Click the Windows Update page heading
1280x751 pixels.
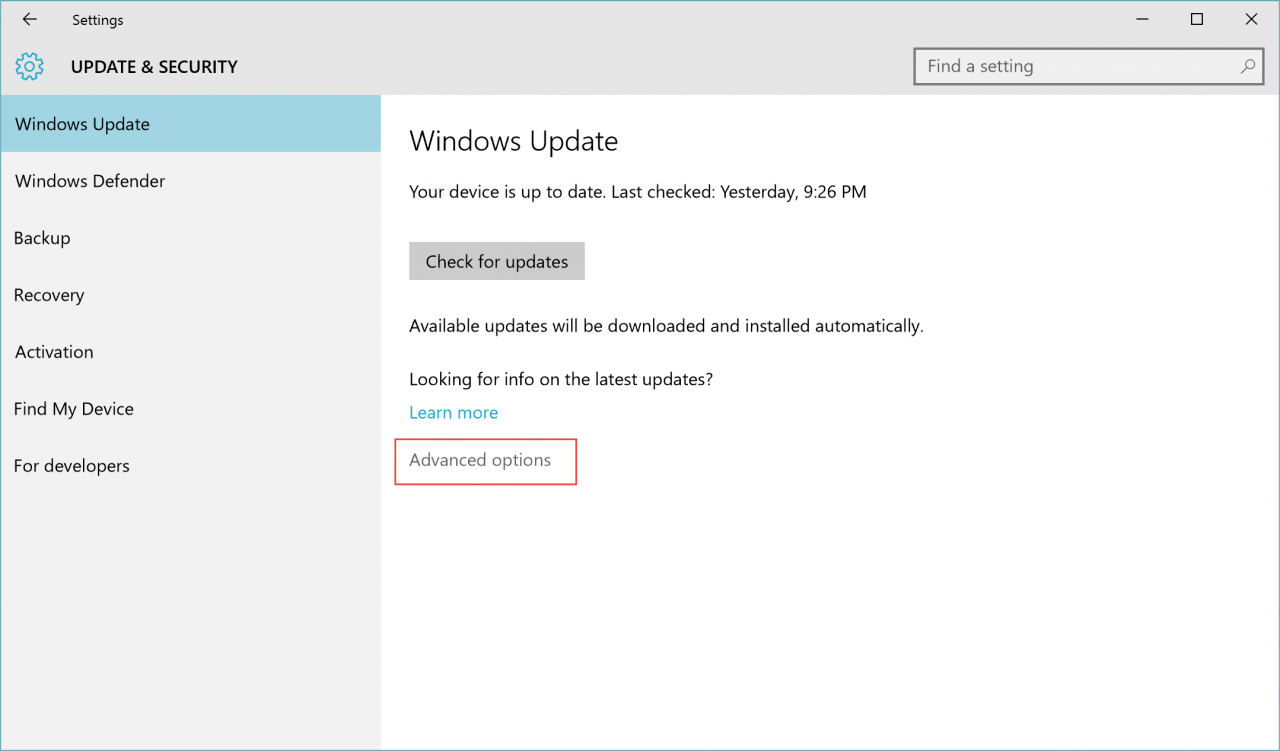[514, 141]
